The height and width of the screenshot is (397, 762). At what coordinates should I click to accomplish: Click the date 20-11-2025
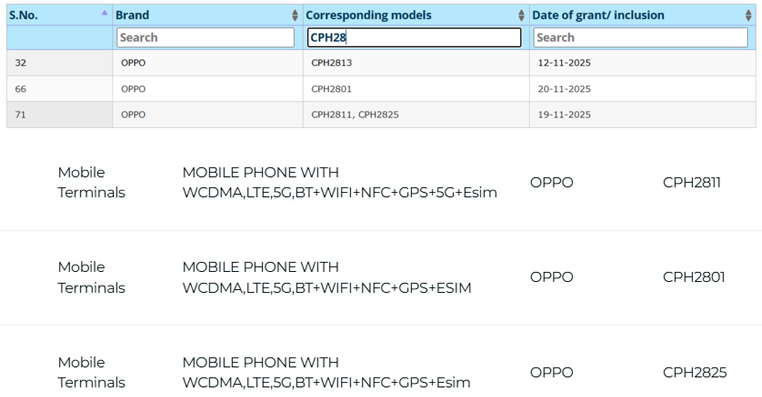[564, 89]
